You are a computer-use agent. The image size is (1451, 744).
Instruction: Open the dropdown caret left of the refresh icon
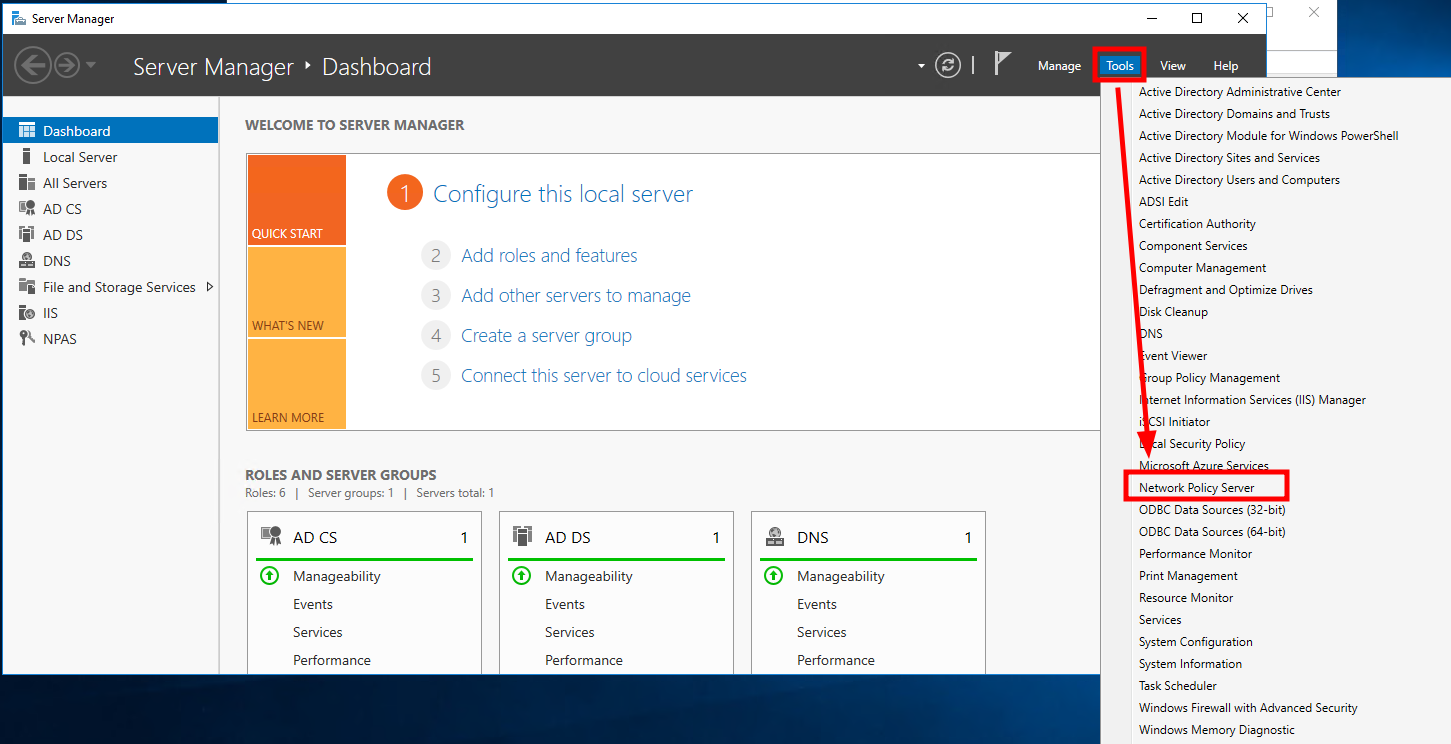[x=919, y=66]
